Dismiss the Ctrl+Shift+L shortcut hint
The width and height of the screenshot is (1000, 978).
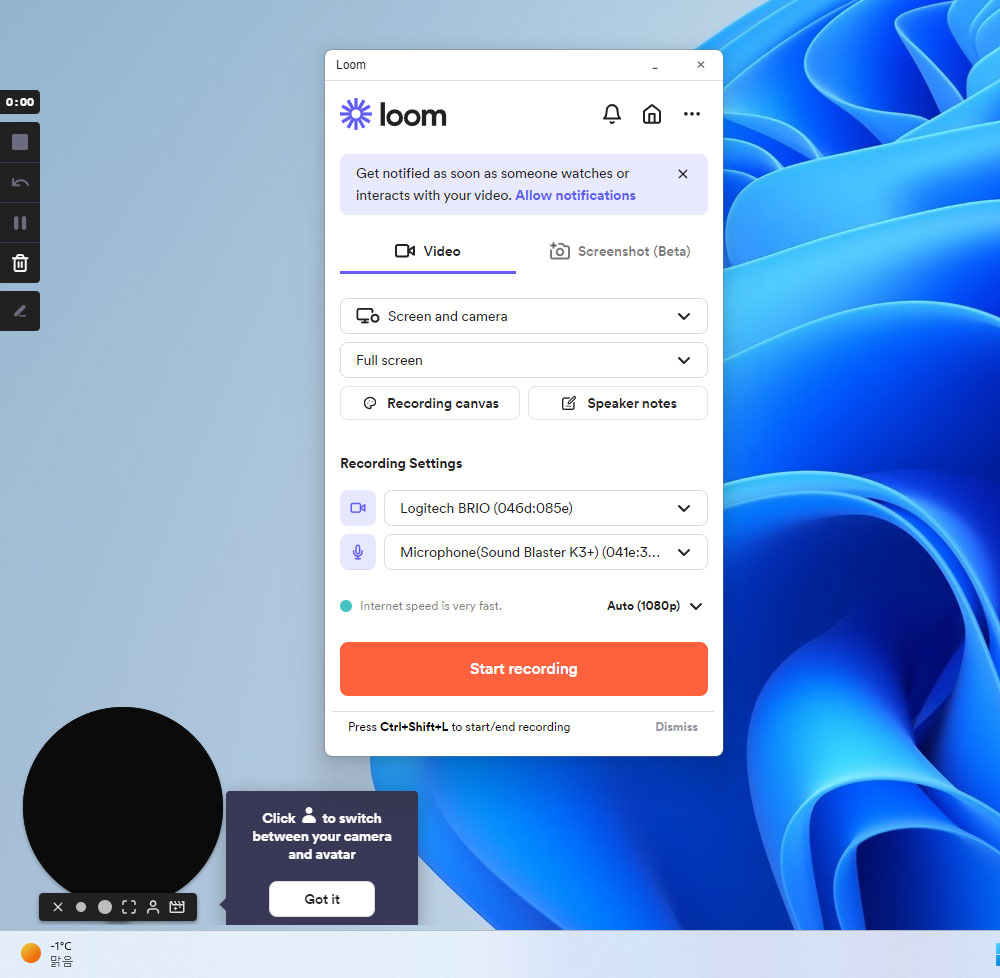676,727
